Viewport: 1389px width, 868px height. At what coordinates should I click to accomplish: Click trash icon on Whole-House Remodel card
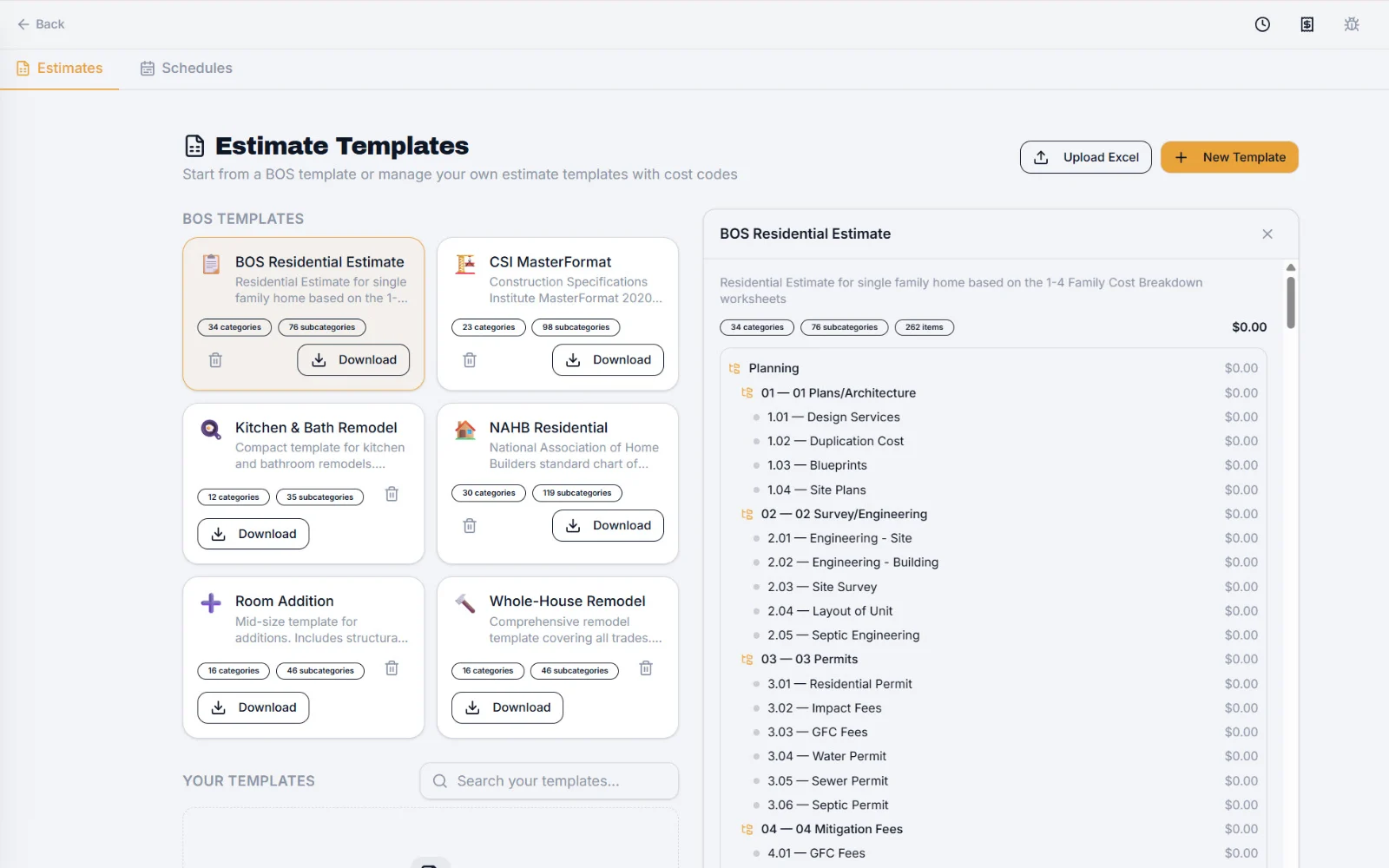point(646,668)
